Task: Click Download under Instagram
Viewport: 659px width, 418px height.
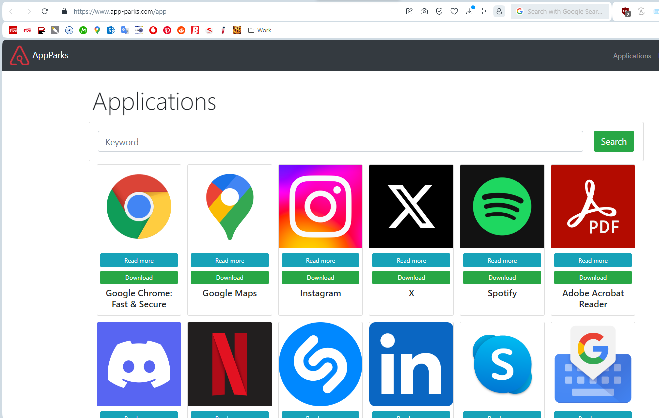Action: click(320, 277)
